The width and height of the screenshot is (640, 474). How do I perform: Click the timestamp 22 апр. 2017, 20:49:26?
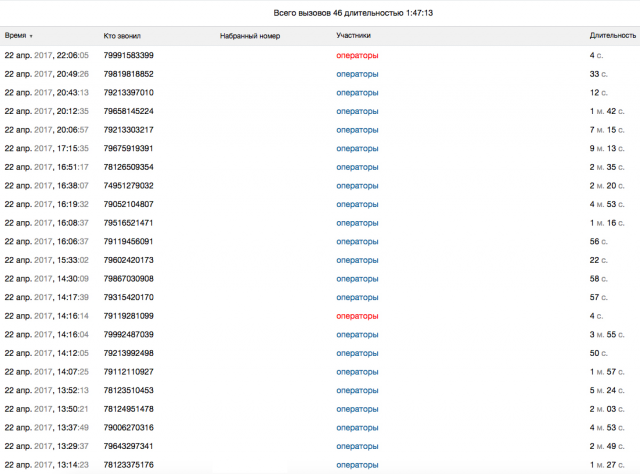point(47,74)
